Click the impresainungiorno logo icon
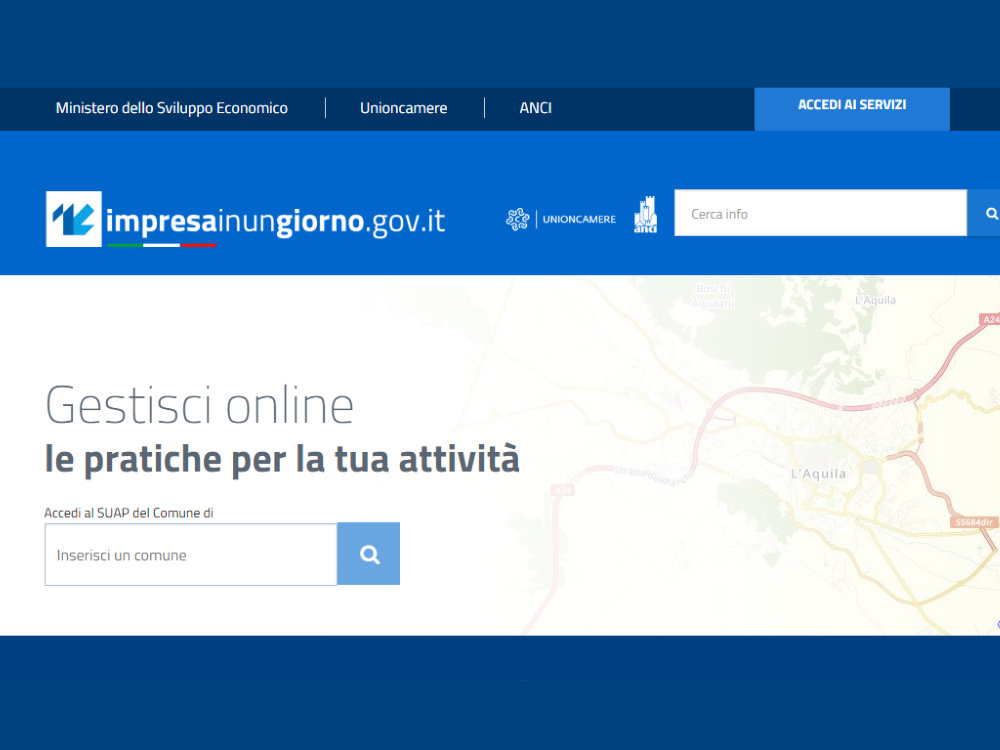1000x750 pixels. [74, 219]
